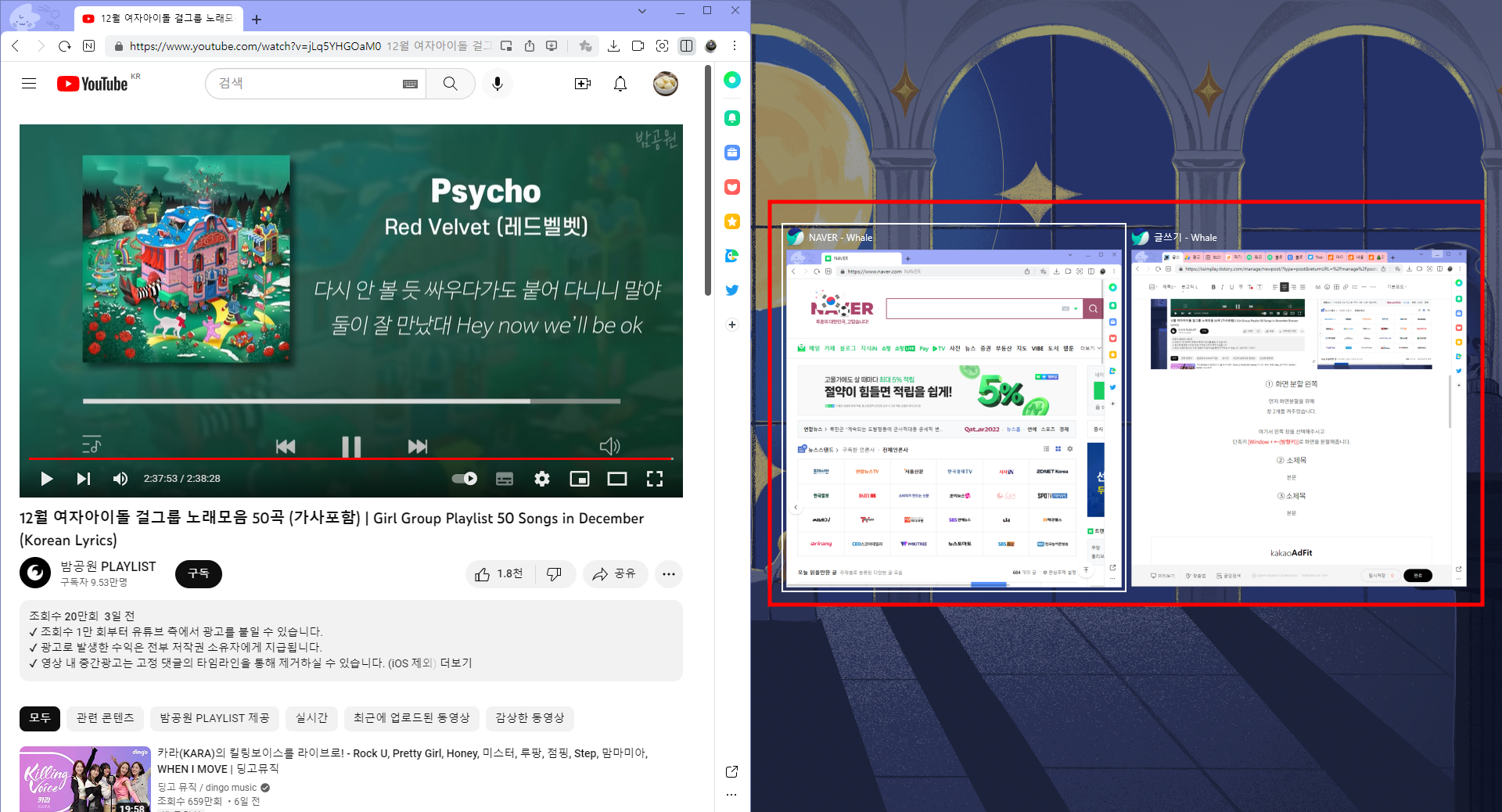This screenshot has width=1502, height=812.
Task: Open the Whale screen capture tool
Action: (662, 46)
